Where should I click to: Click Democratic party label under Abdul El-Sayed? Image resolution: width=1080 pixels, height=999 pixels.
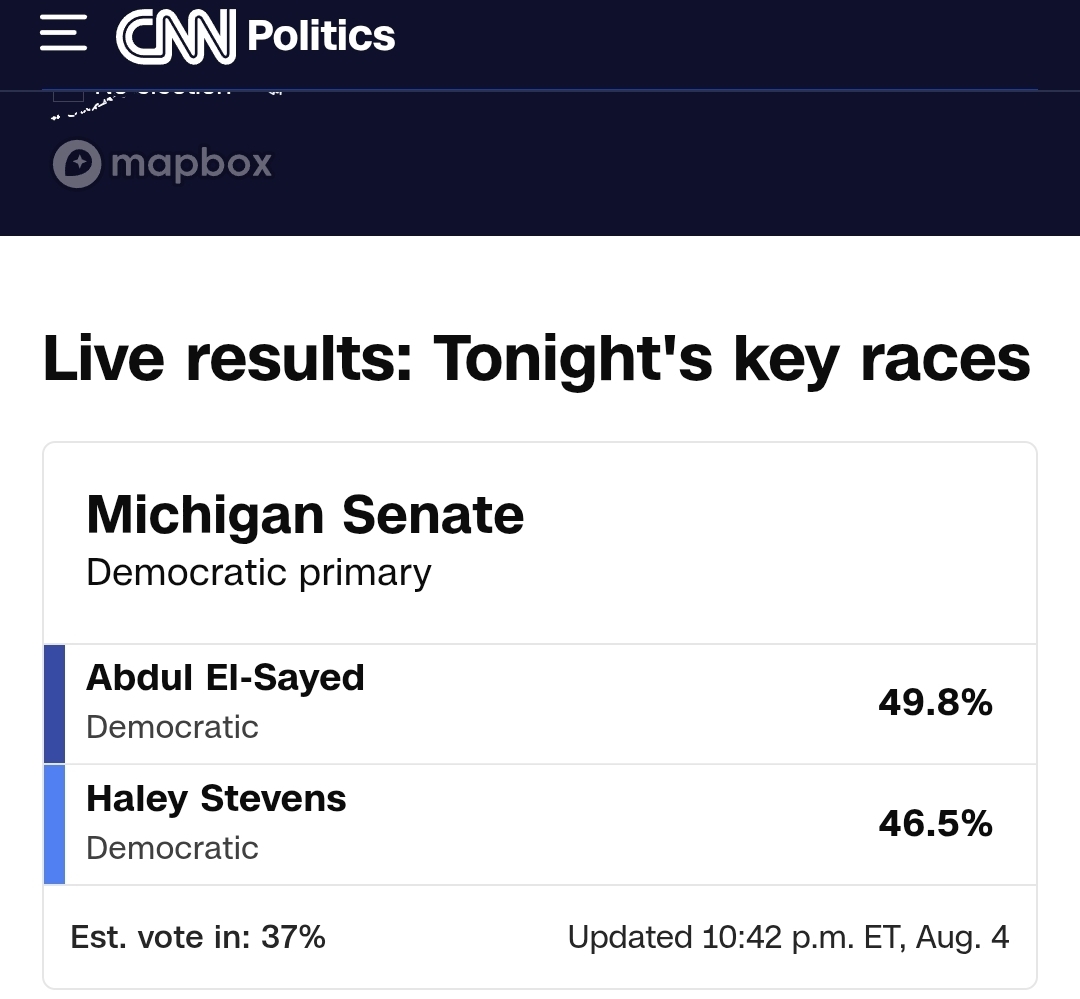tap(172, 728)
